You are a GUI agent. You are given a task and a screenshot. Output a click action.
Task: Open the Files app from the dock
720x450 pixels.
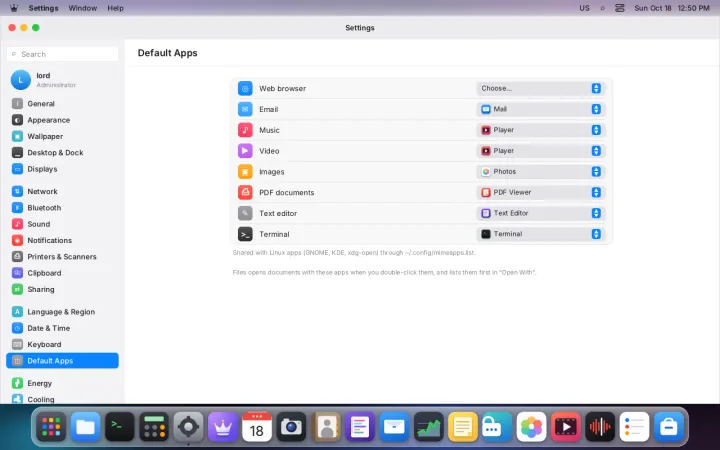[x=85, y=427]
